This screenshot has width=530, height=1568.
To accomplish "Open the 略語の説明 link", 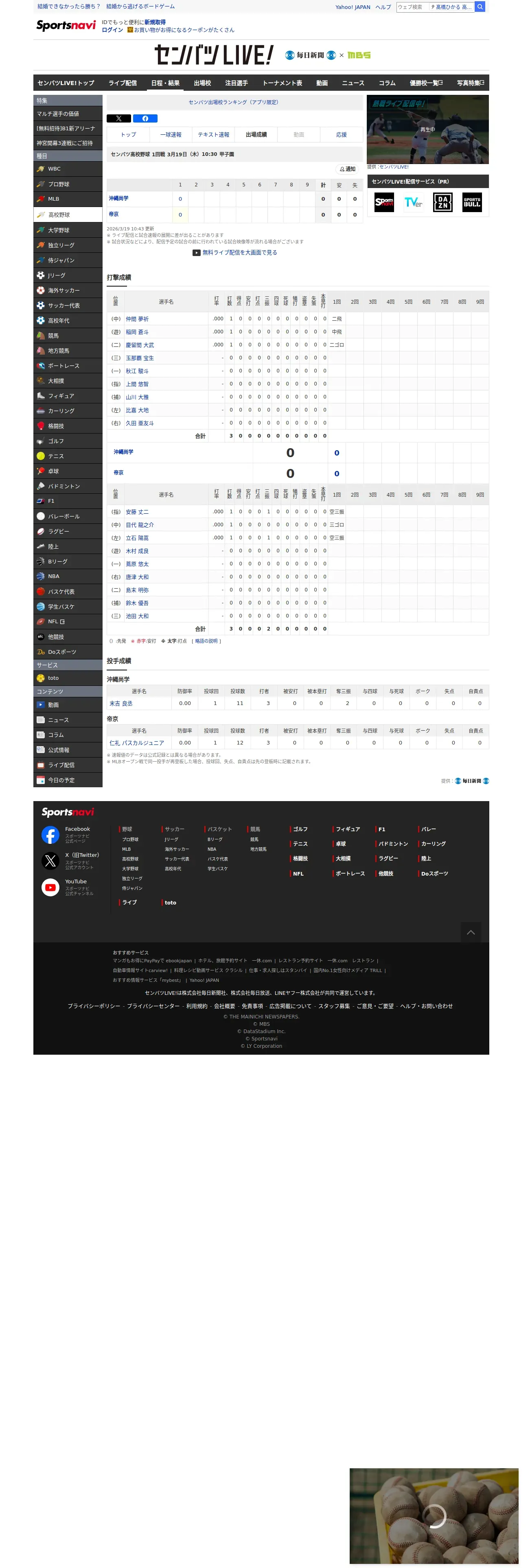I will (206, 641).
